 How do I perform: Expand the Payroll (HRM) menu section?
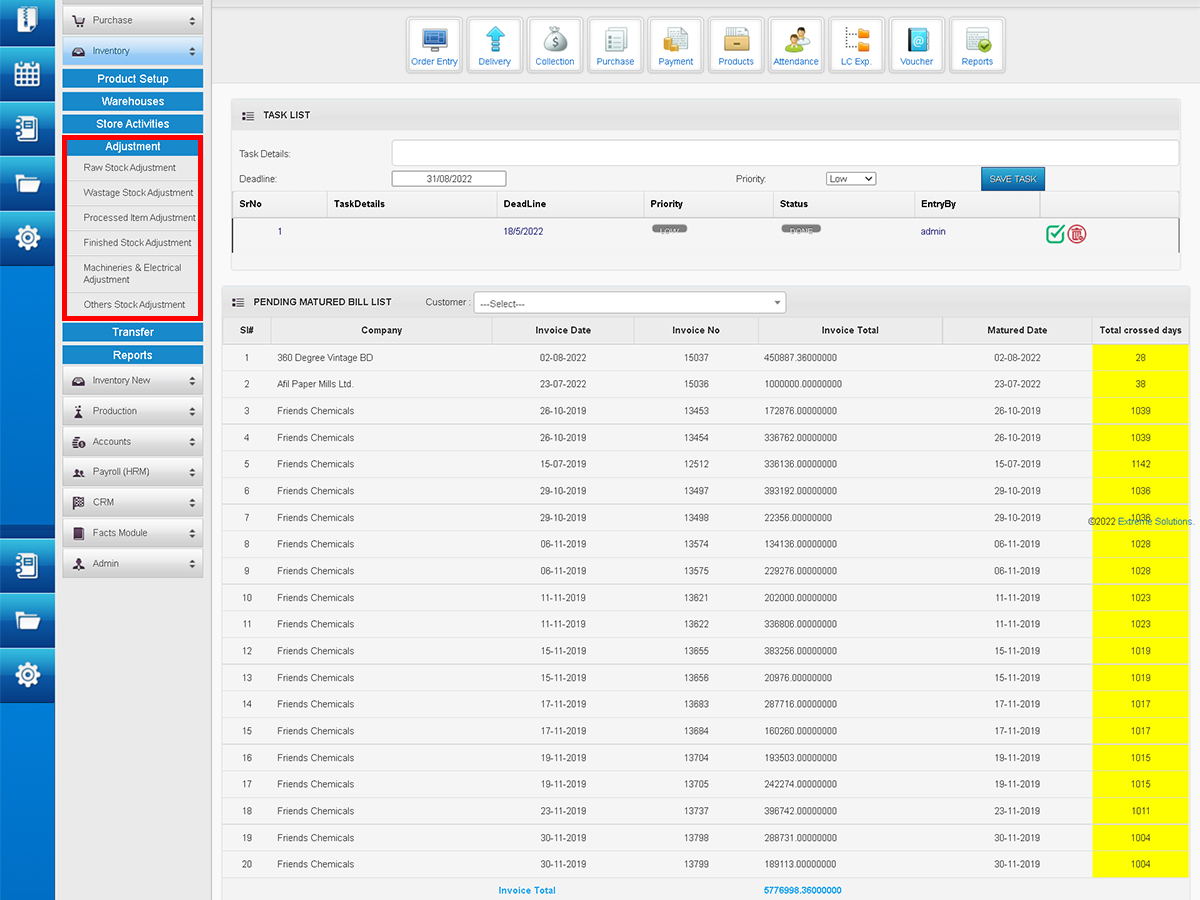click(x=133, y=472)
